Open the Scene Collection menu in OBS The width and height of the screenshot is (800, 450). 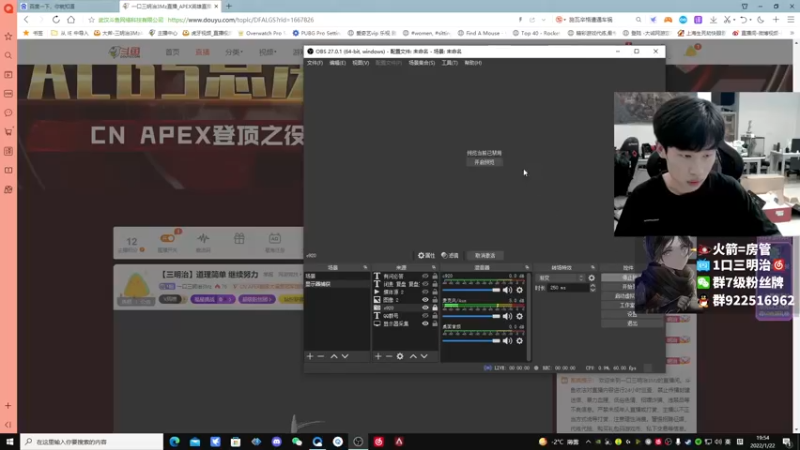(421, 63)
